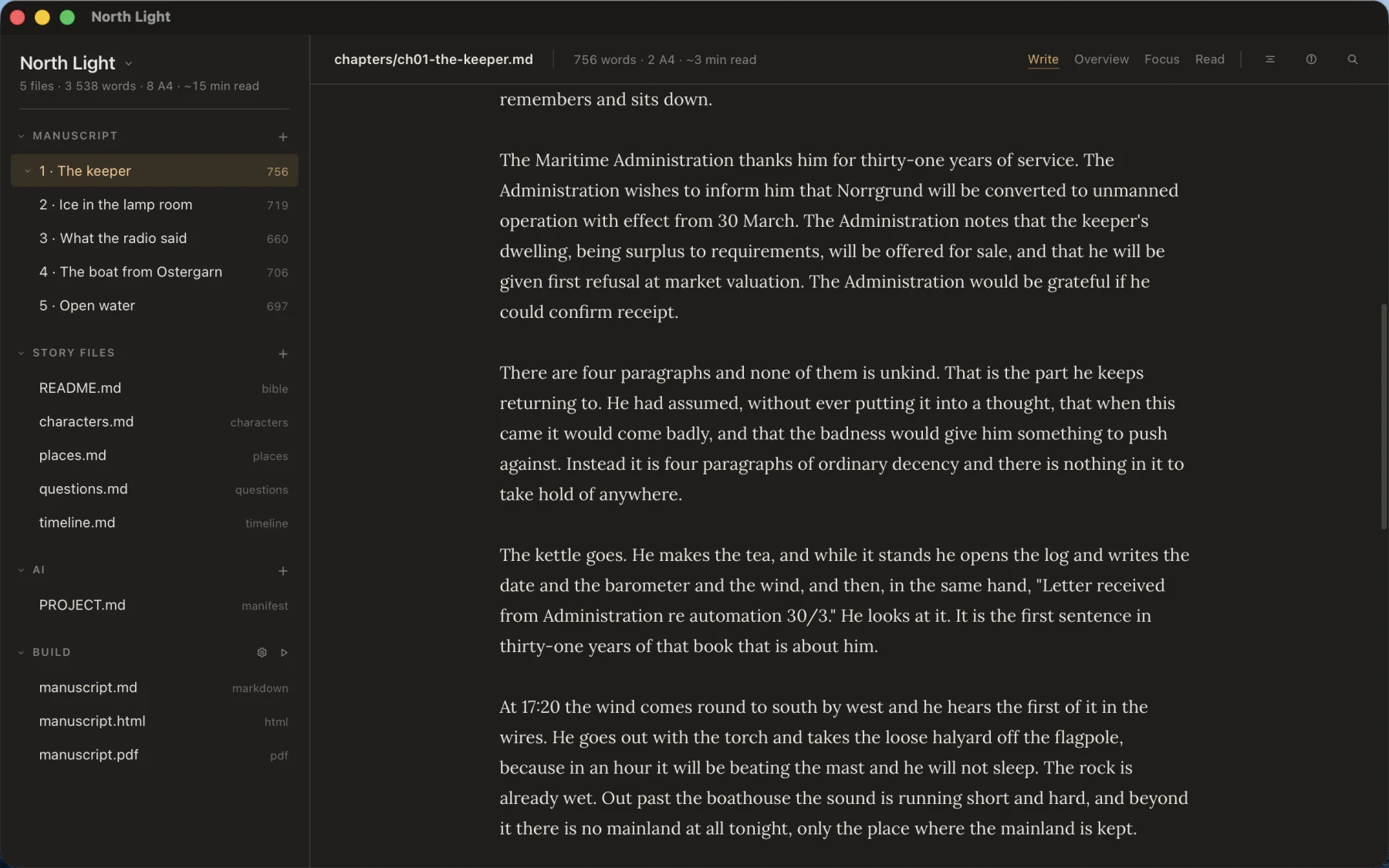Open manuscript.html build output
The height and width of the screenshot is (868, 1389).
click(154, 721)
